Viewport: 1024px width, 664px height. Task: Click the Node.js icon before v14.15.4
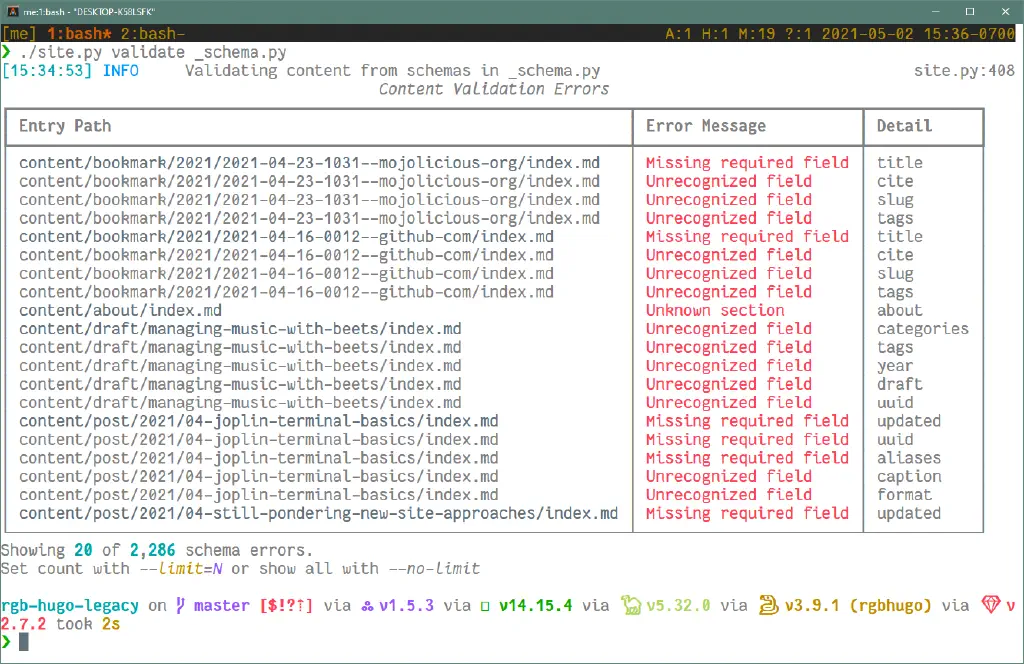[485, 607]
